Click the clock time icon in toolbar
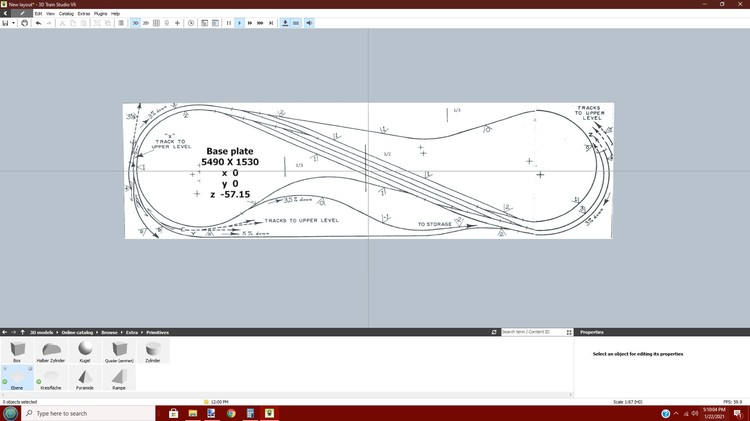The width and height of the screenshot is (750, 421). tap(191, 22)
